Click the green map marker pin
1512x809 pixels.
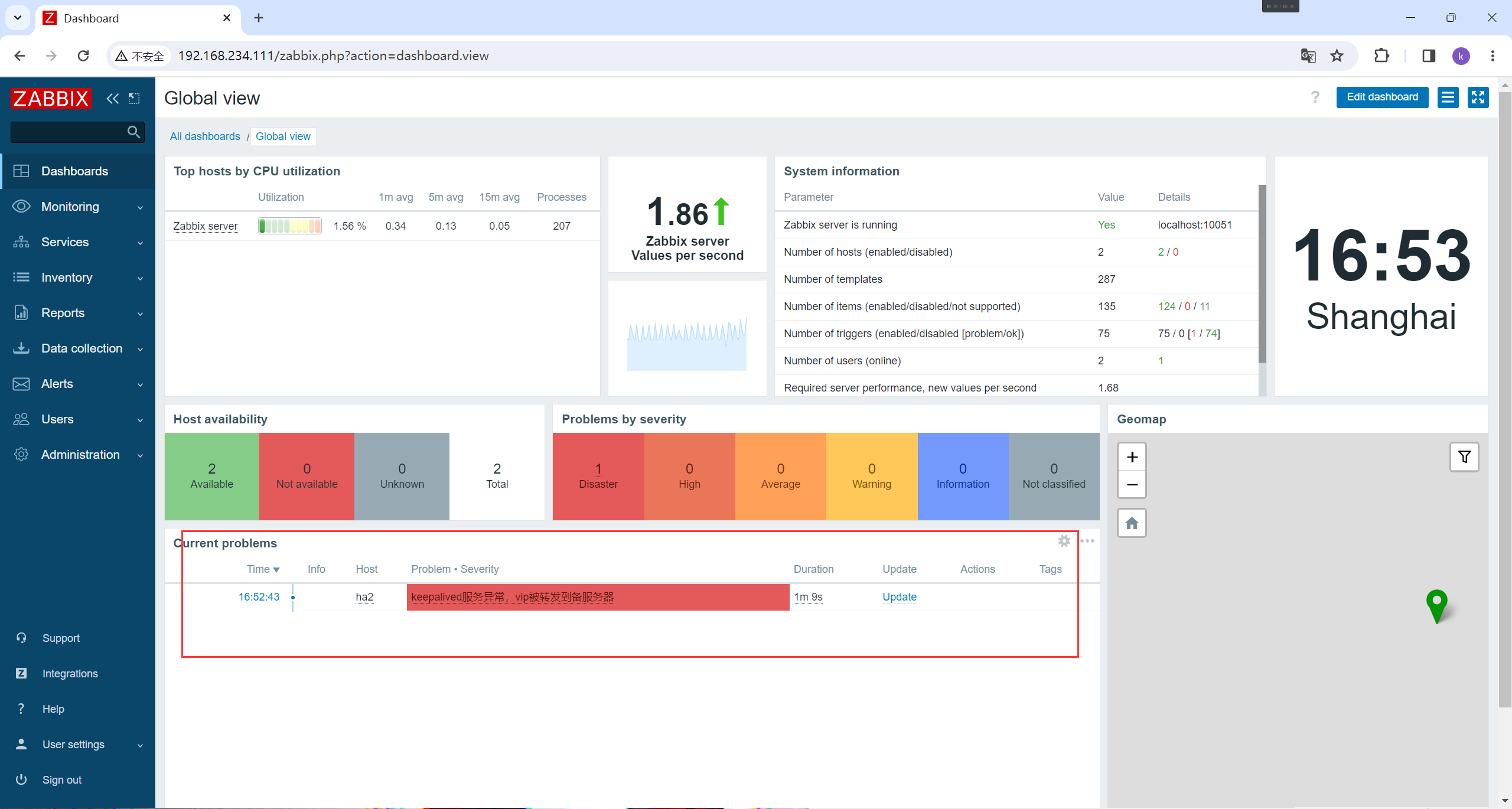click(x=1436, y=606)
